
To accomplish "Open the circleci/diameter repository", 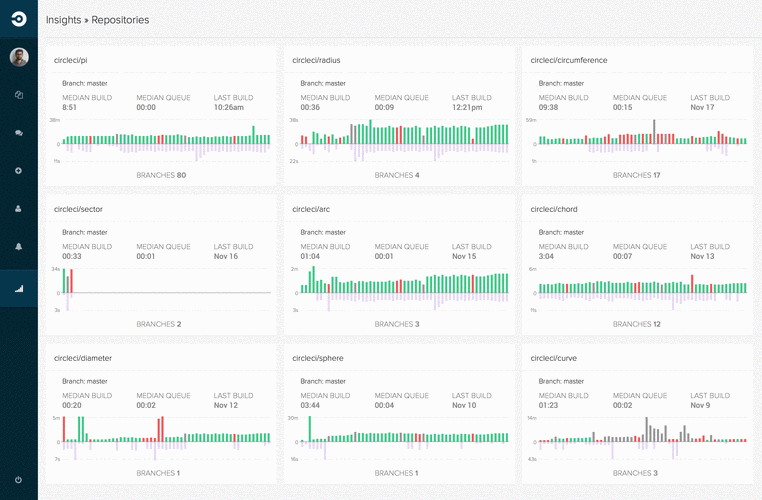I will pos(83,357).
